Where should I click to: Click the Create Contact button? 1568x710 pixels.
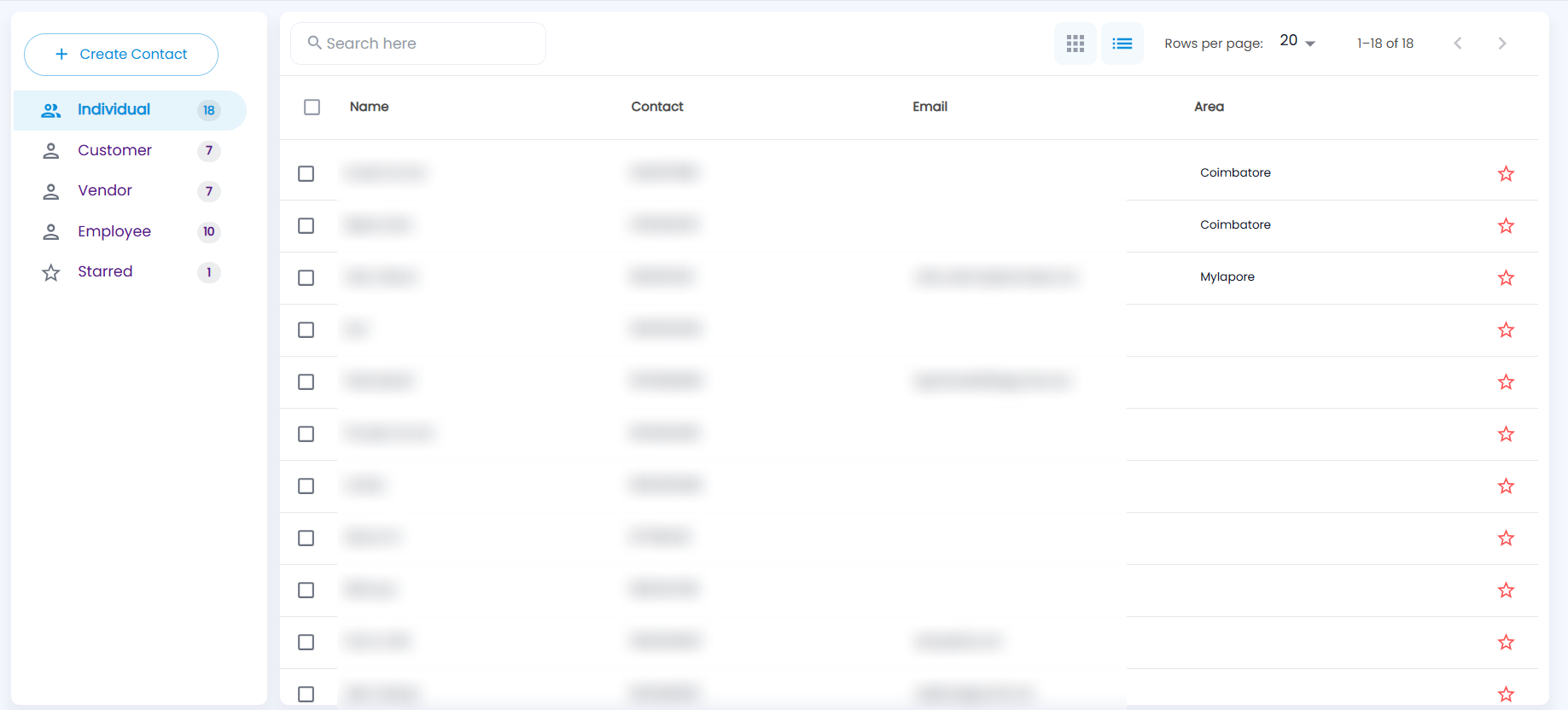[121, 55]
